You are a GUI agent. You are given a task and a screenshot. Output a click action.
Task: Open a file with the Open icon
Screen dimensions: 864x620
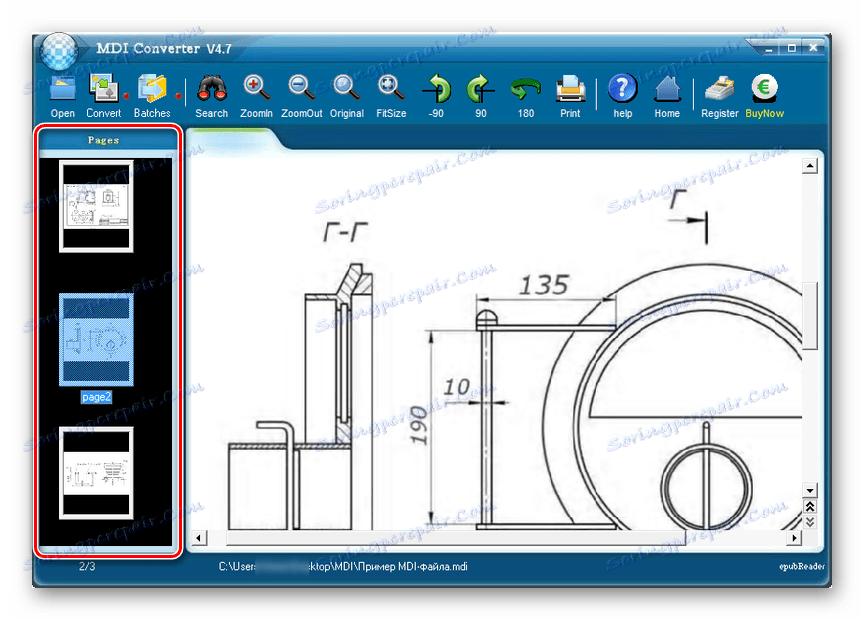[x=62, y=90]
